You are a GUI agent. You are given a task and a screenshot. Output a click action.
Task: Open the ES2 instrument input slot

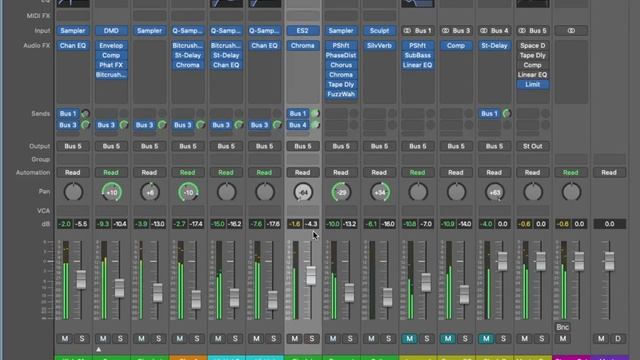(302, 31)
